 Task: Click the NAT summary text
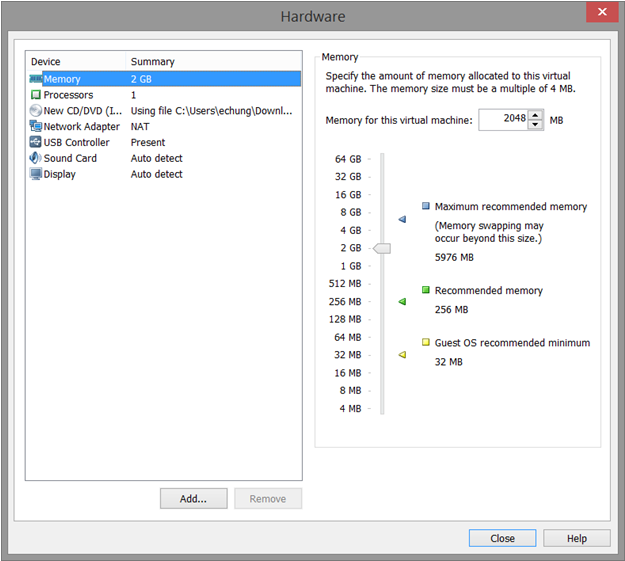pyautogui.click(x=140, y=126)
